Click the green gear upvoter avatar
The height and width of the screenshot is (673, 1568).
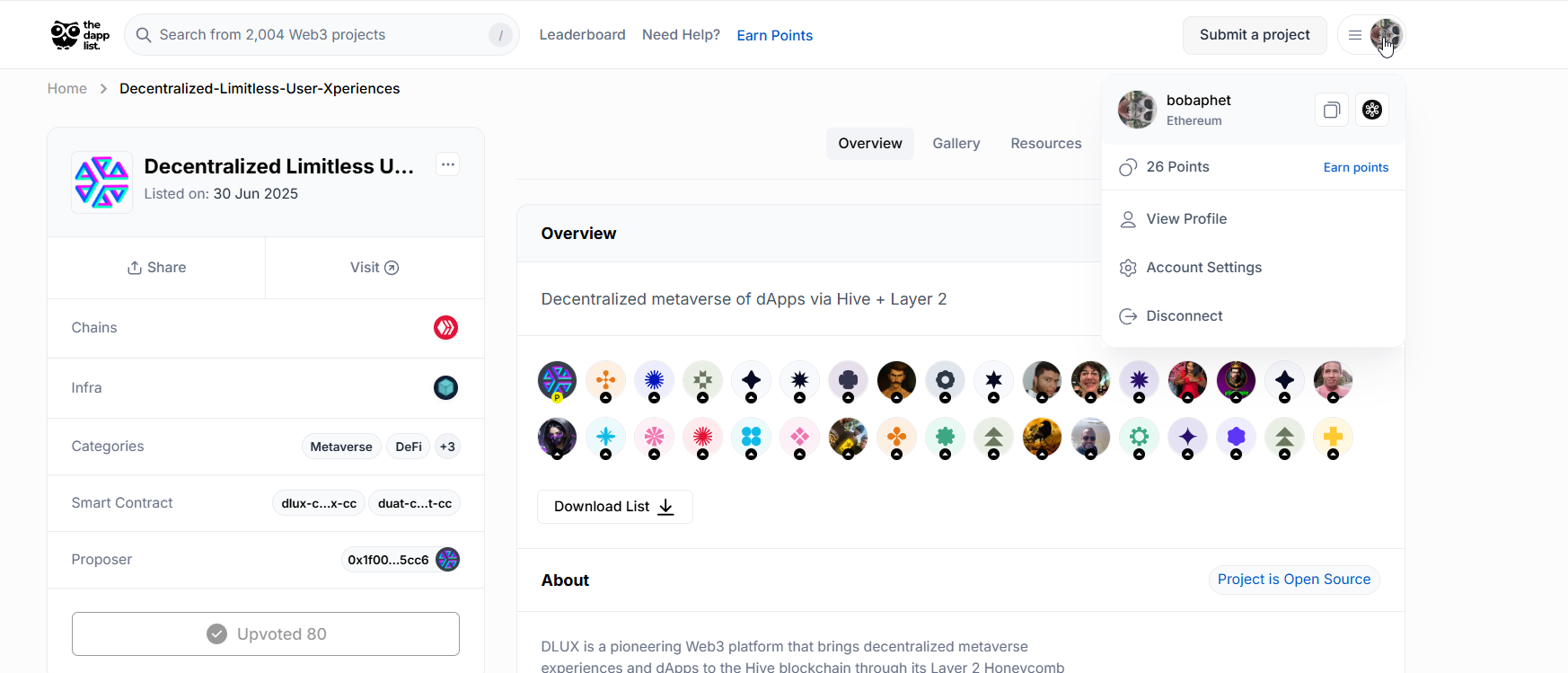coord(1139,438)
